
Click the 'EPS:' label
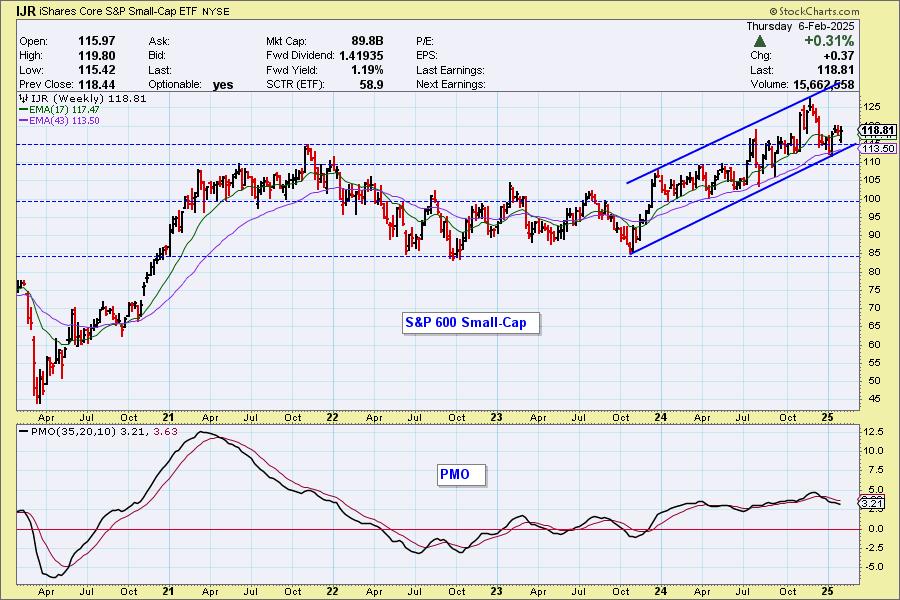point(426,56)
